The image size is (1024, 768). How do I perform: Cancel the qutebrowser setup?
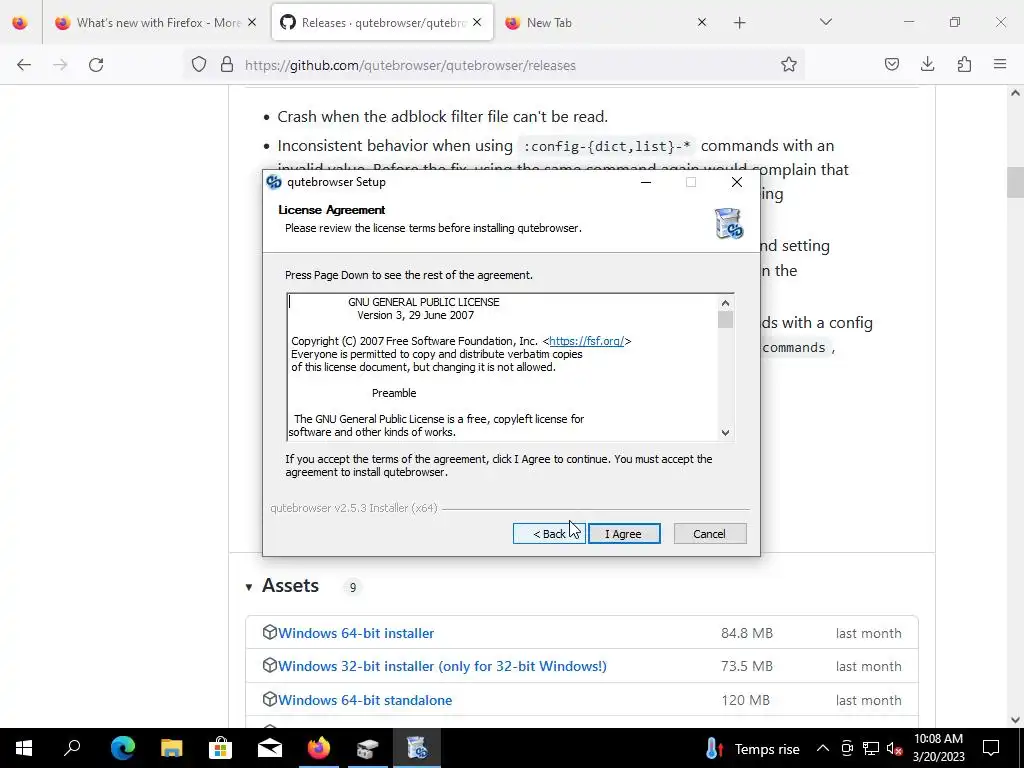[710, 534]
